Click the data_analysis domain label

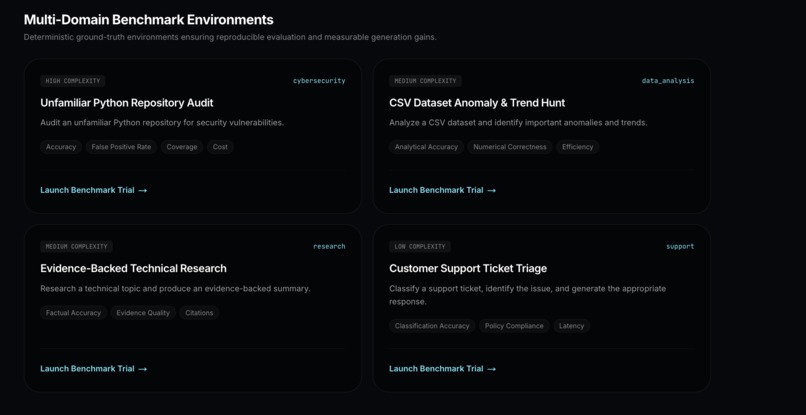click(668, 81)
